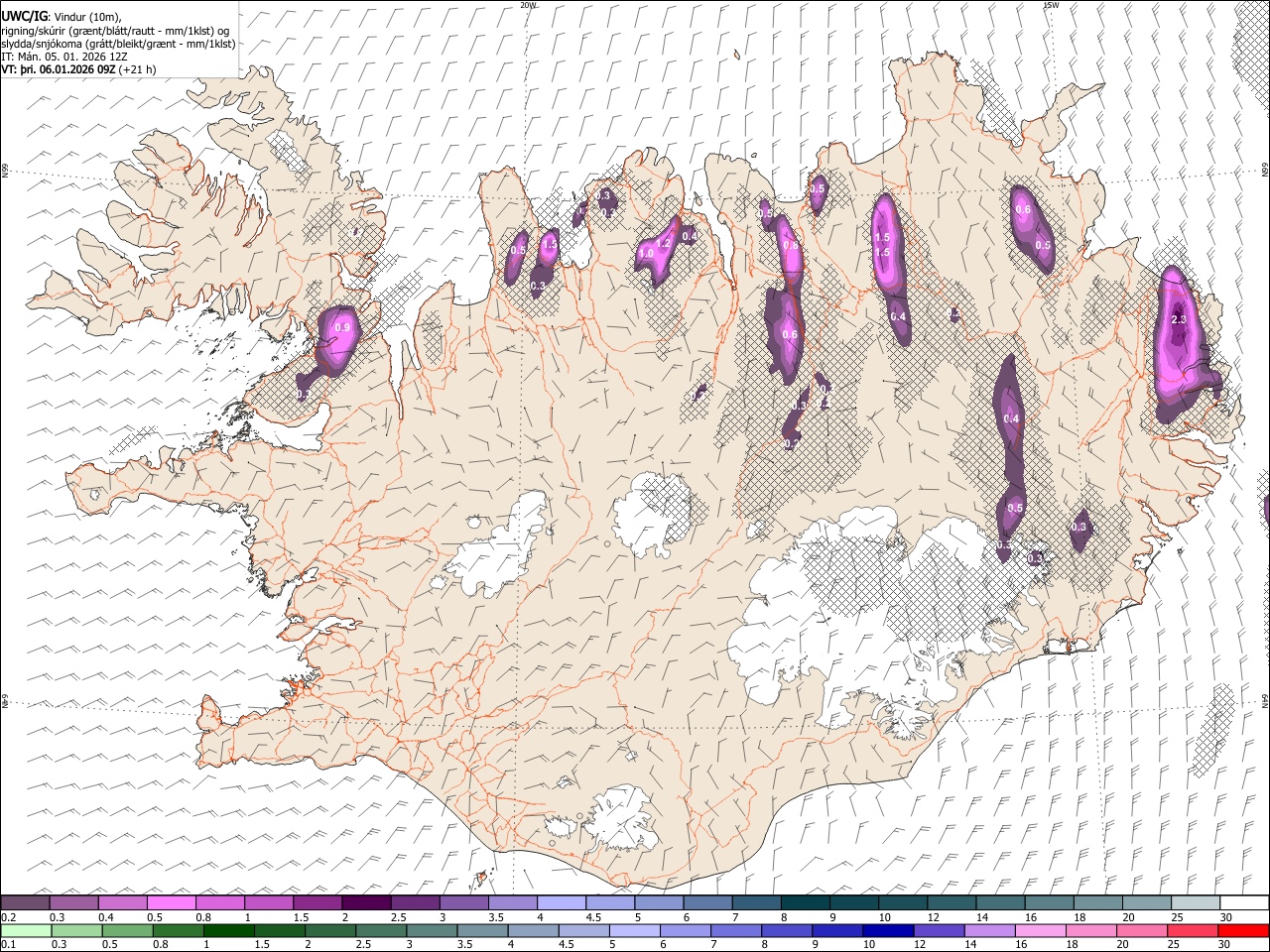Click the 'rigning/skúrir (grænt/blátt/rautt' legend line
1270x952 pixels.
point(115,30)
